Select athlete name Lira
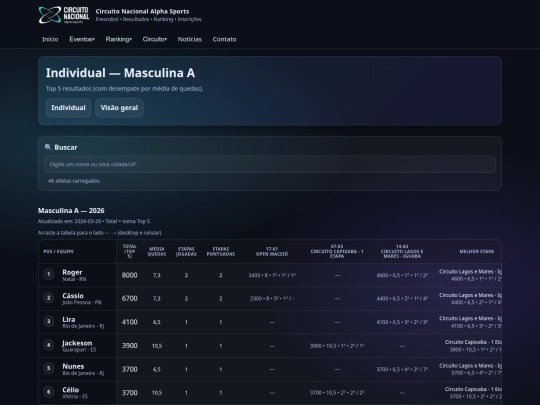The width and height of the screenshot is (540, 405). (x=69, y=319)
